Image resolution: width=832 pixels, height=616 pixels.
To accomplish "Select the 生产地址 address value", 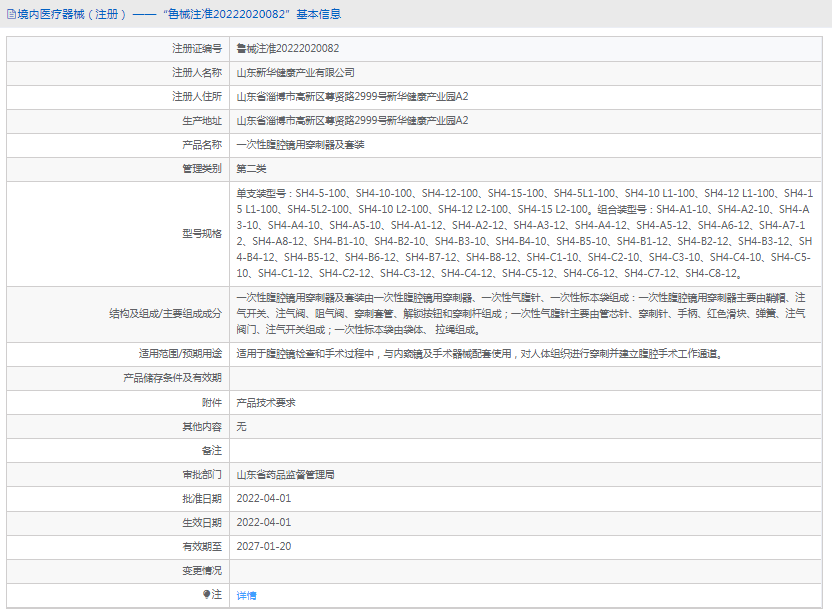I will 352,120.
